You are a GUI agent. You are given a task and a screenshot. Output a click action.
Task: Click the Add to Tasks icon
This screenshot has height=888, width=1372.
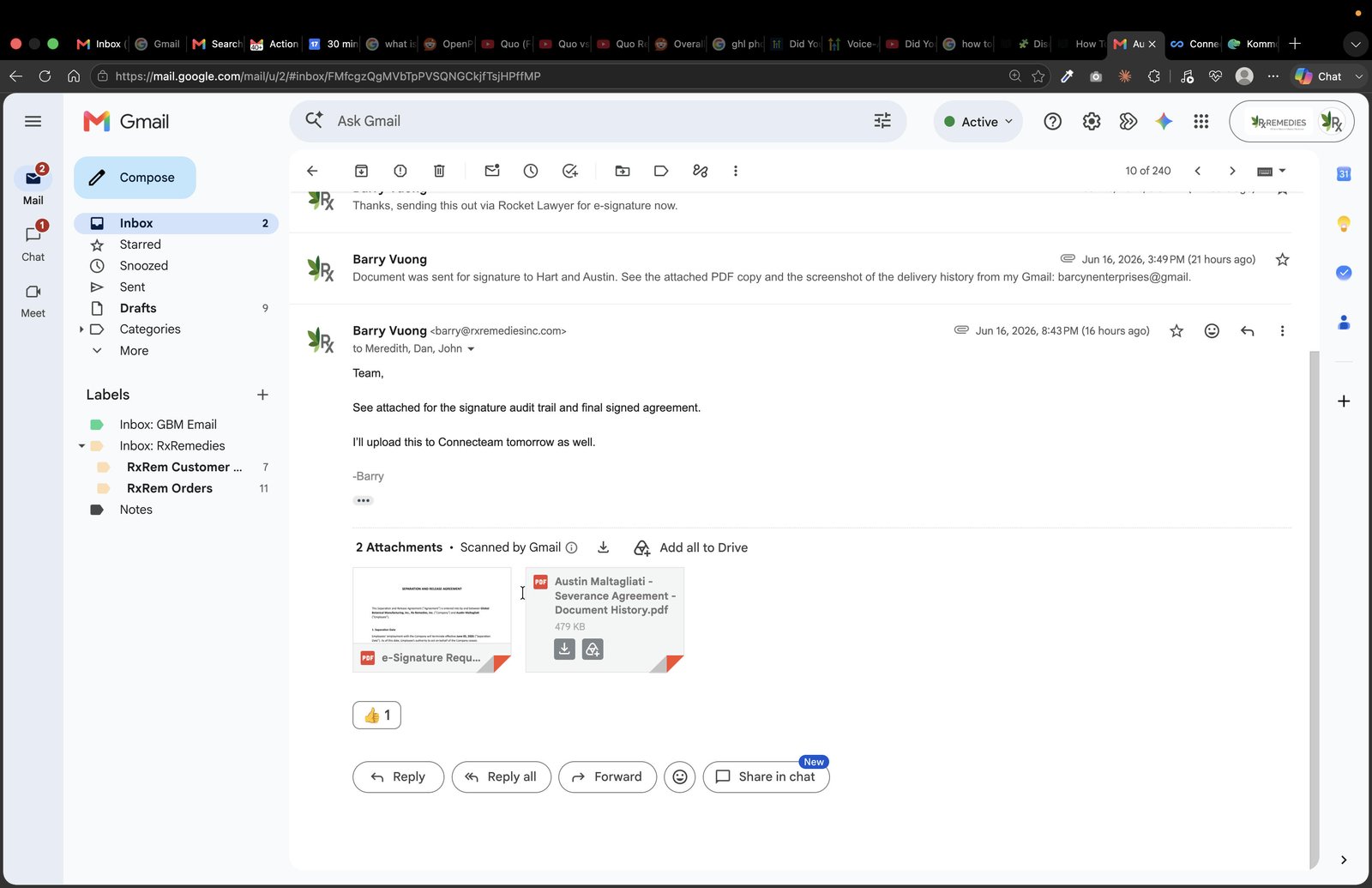tap(570, 171)
